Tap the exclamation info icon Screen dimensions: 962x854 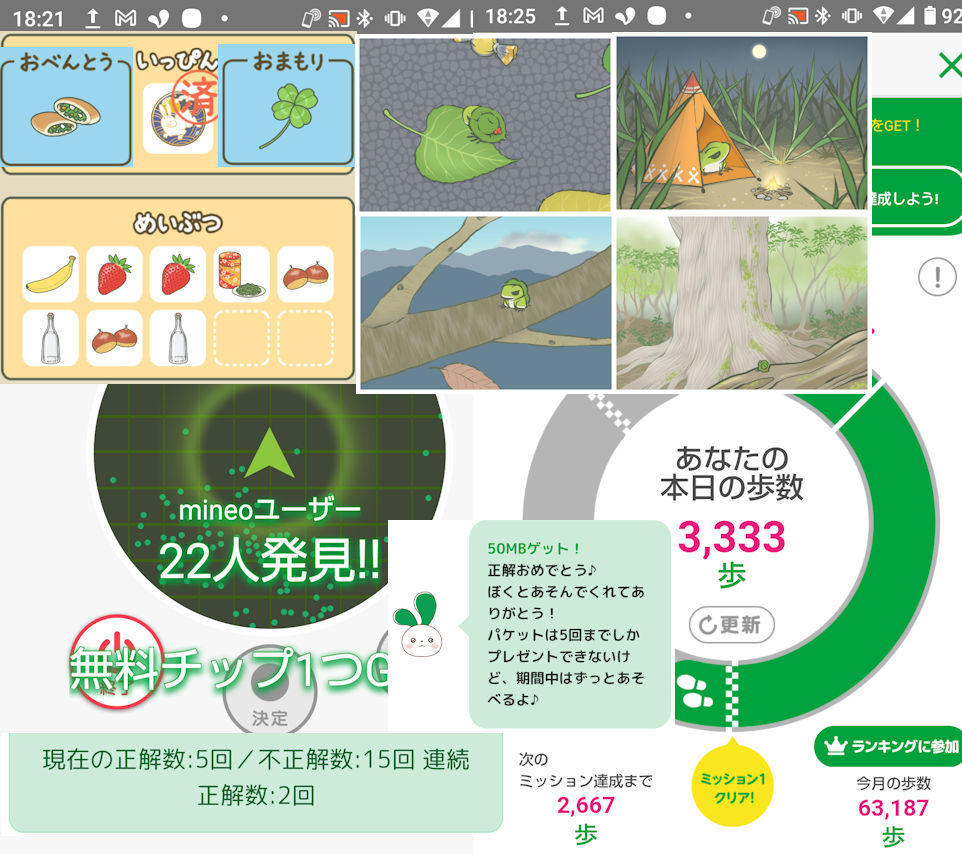[x=937, y=277]
